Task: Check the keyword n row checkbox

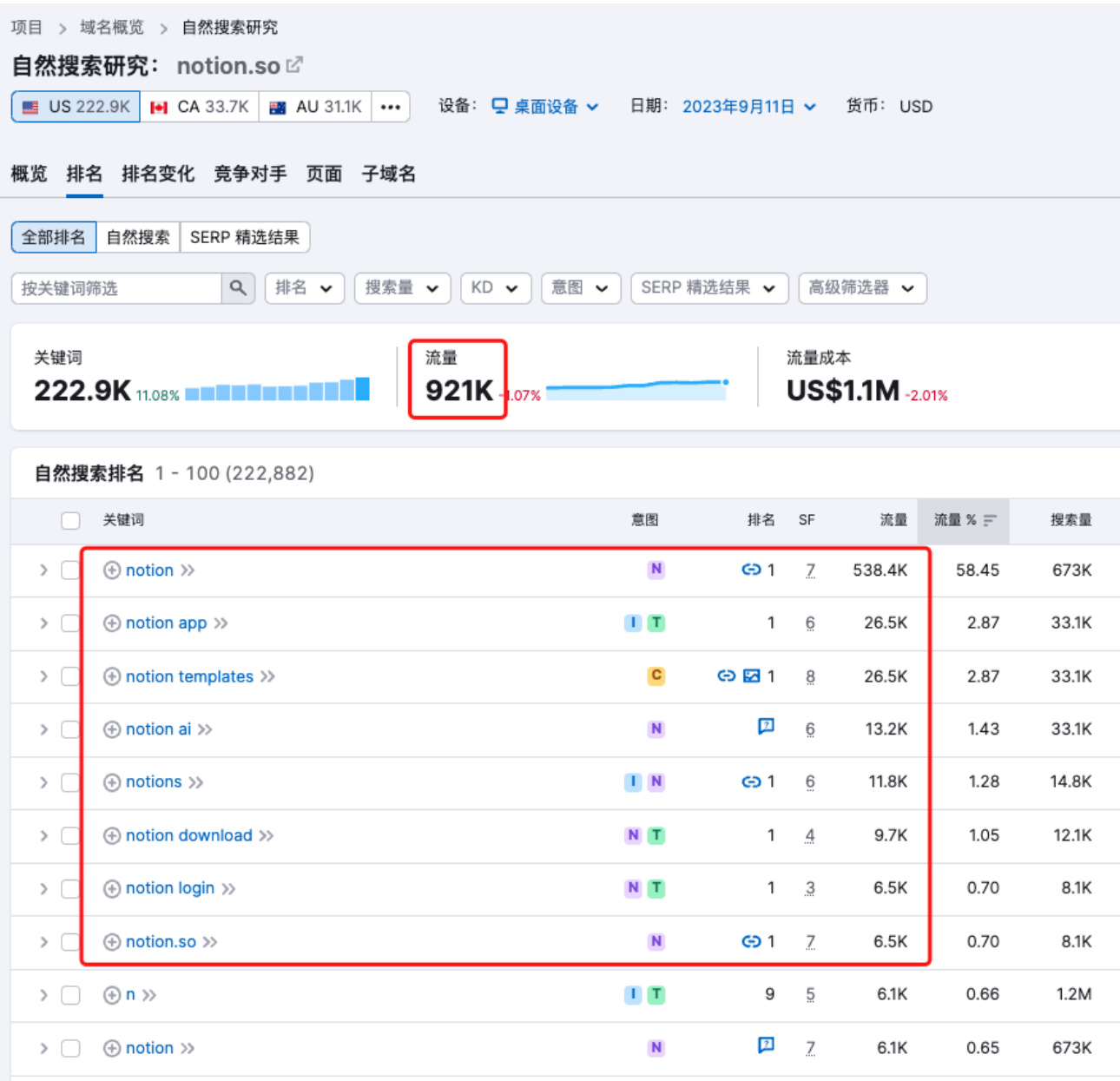Action: click(x=71, y=995)
